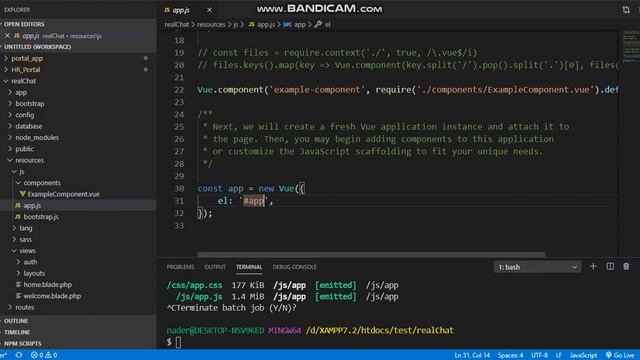Add a new terminal with plus icon
640x360 pixels.
tap(593, 267)
